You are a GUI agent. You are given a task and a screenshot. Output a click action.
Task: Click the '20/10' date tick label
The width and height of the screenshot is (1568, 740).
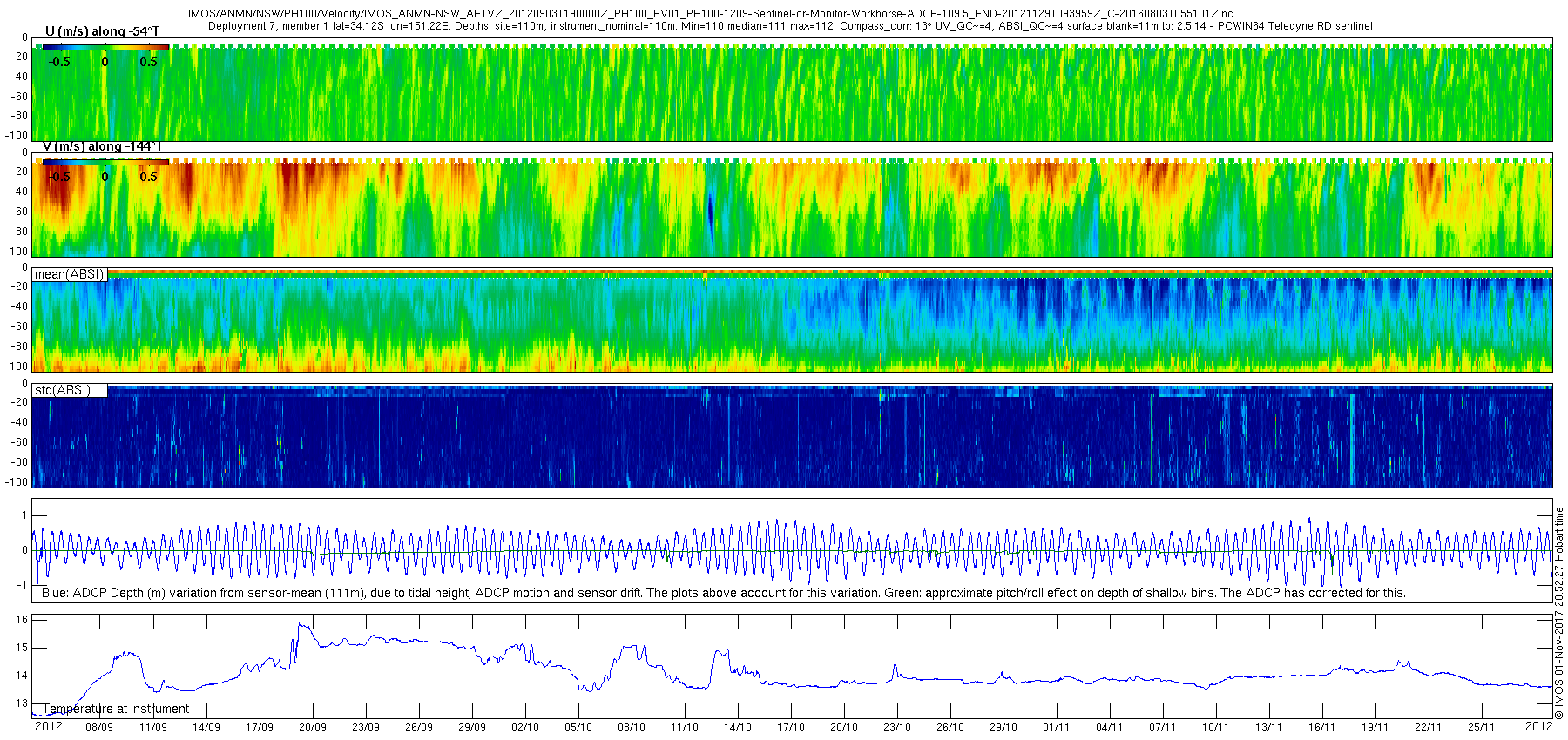pyautogui.click(x=844, y=728)
